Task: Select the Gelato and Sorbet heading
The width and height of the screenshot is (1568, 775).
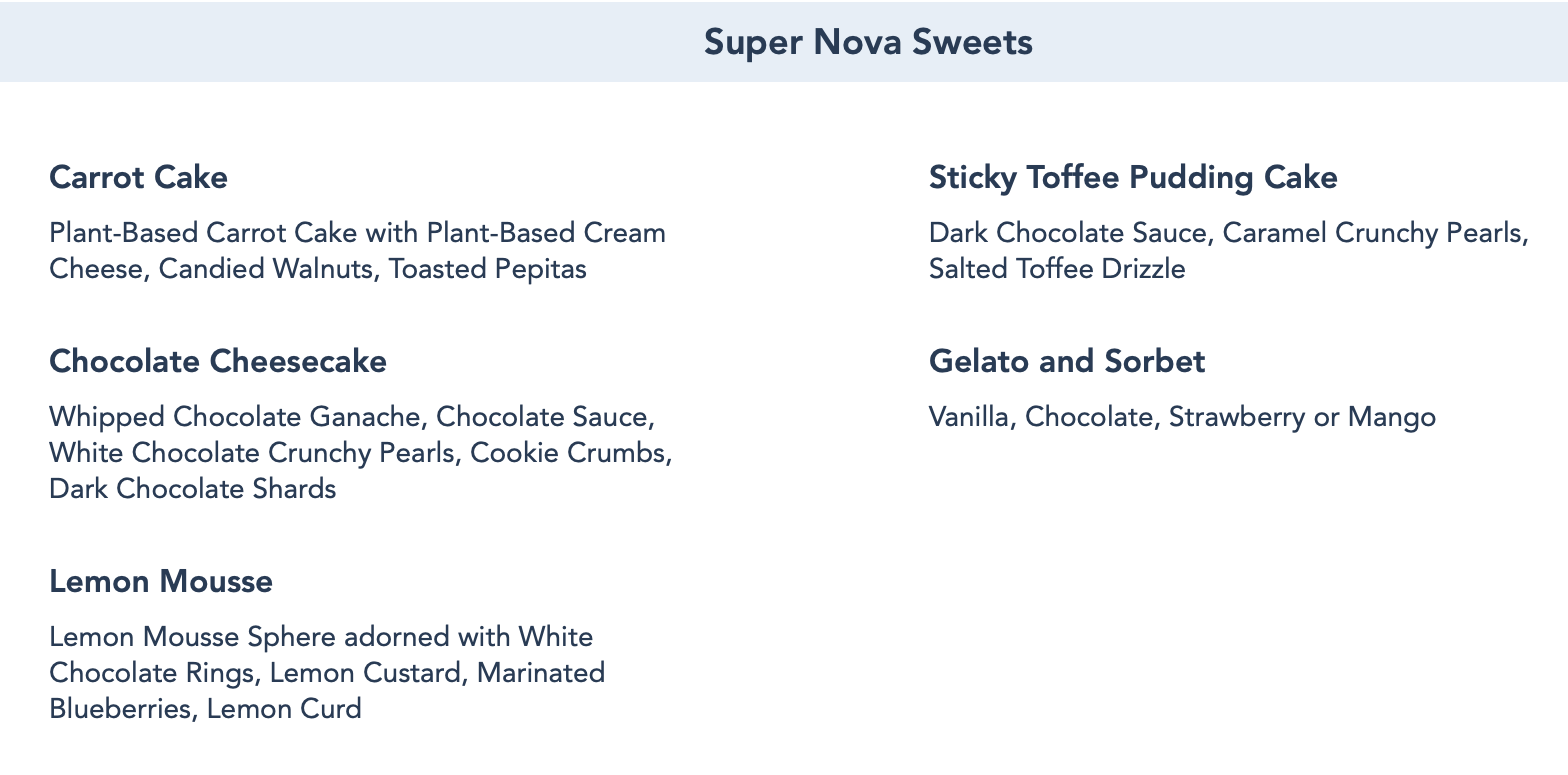Action: (x=1067, y=361)
